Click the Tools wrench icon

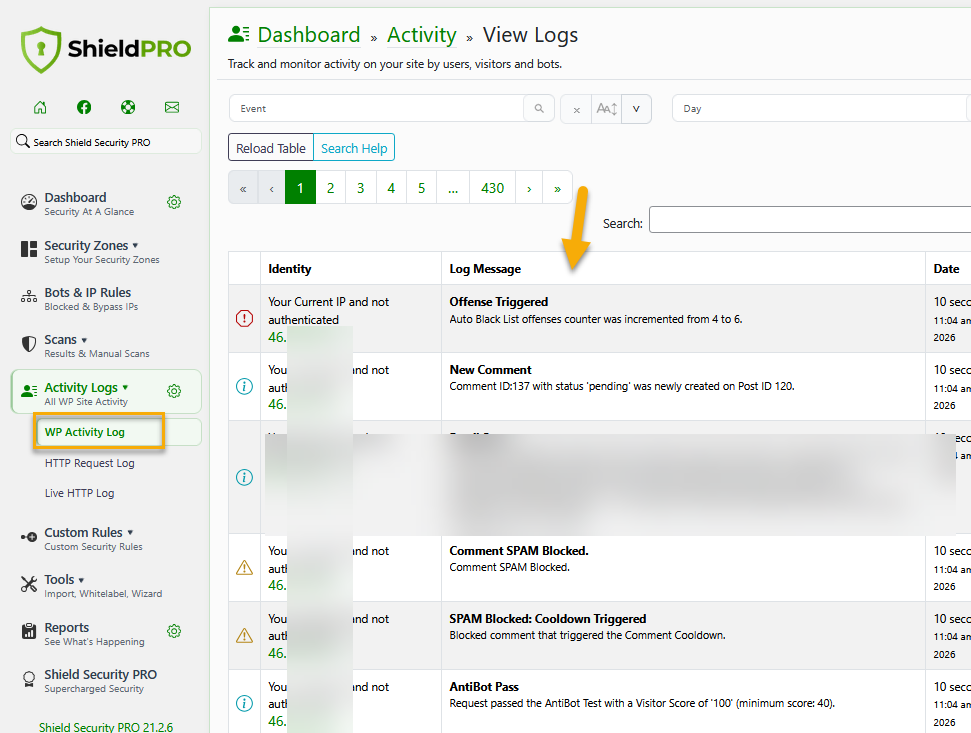pos(29,584)
